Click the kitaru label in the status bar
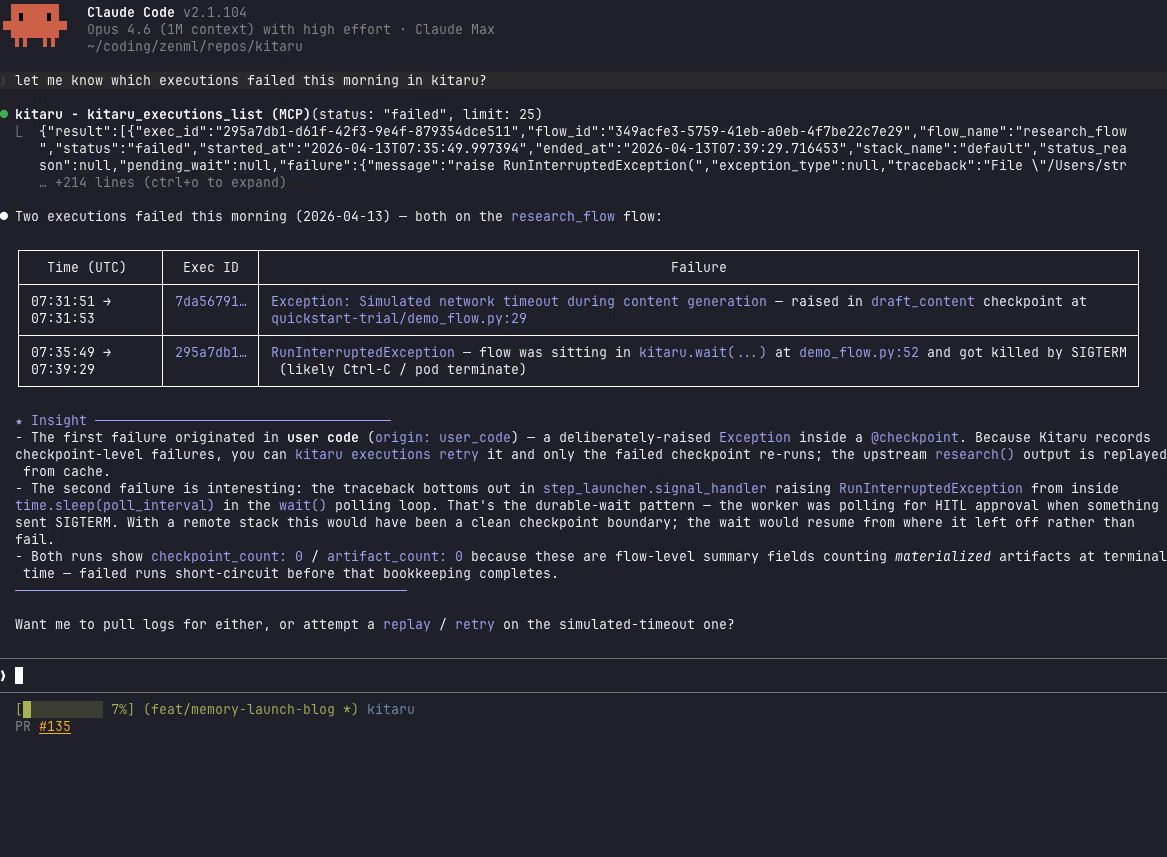The image size is (1167, 857). tap(390, 709)
